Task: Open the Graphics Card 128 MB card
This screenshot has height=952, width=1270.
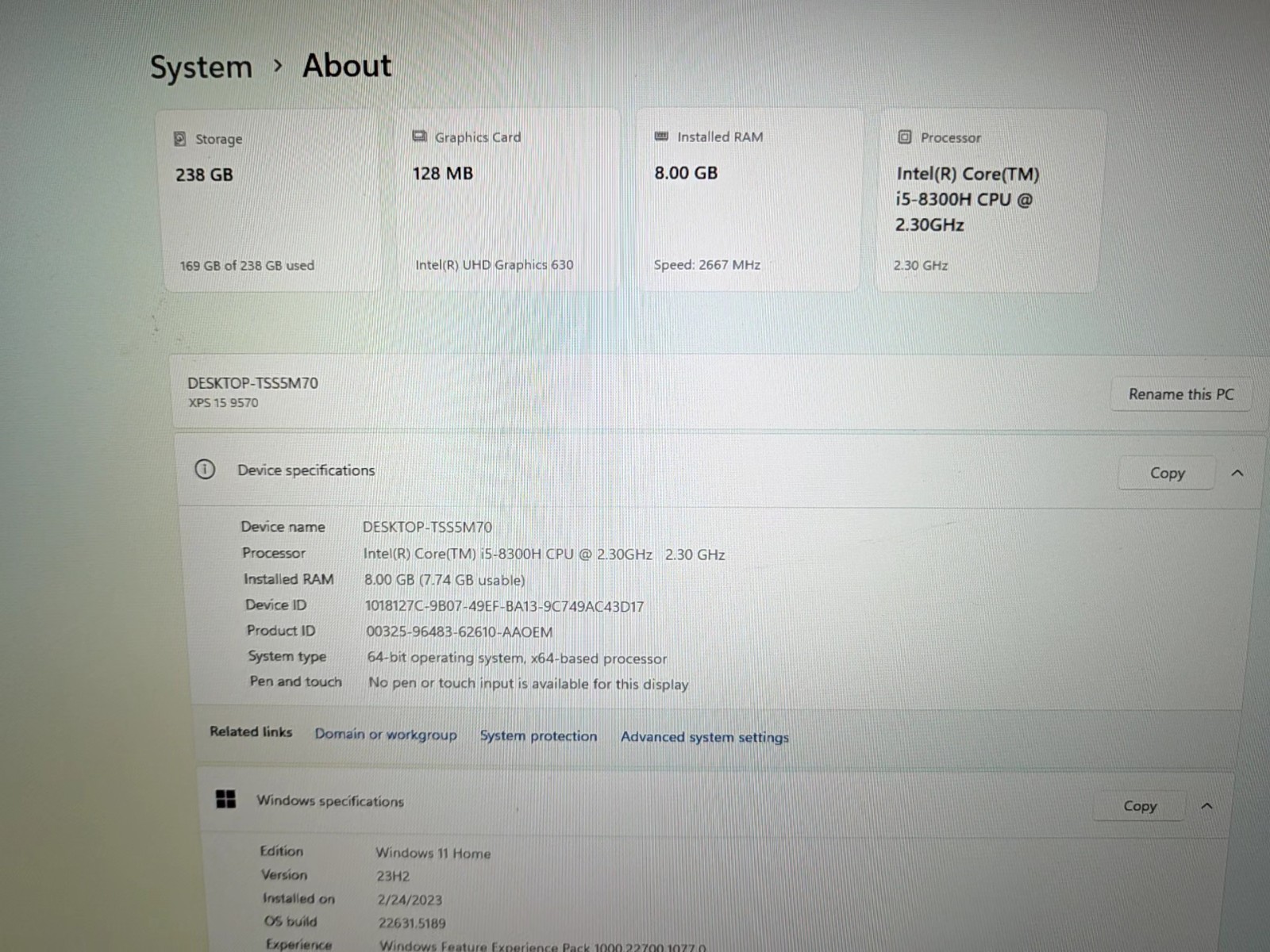Action: click(x=508, y=200)
